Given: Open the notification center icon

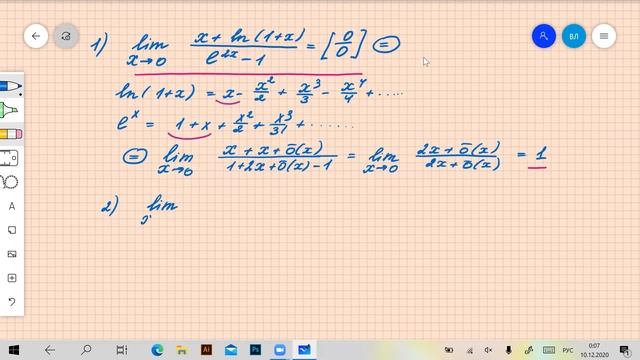Looking at the screenshot, I should pyautogui.click(x=624, y=350).
